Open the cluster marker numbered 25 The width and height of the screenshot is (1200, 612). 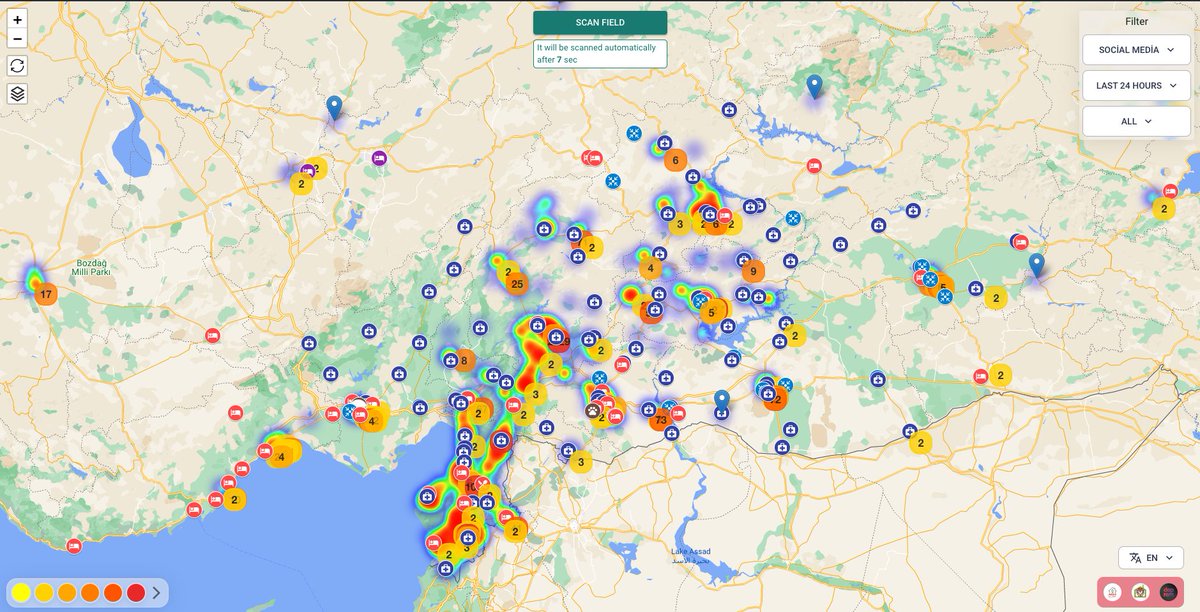517,284
